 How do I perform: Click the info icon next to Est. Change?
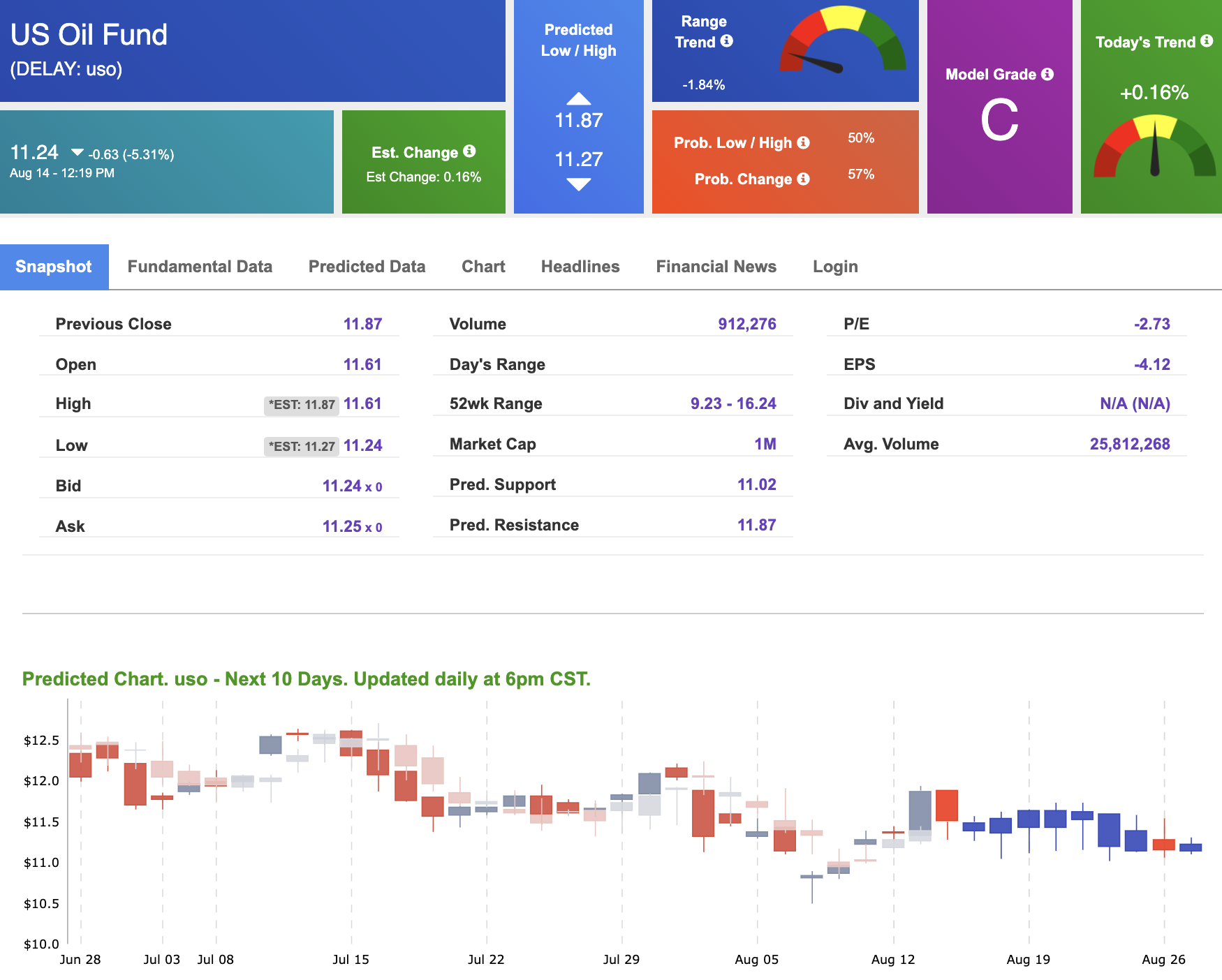(469, 151)
